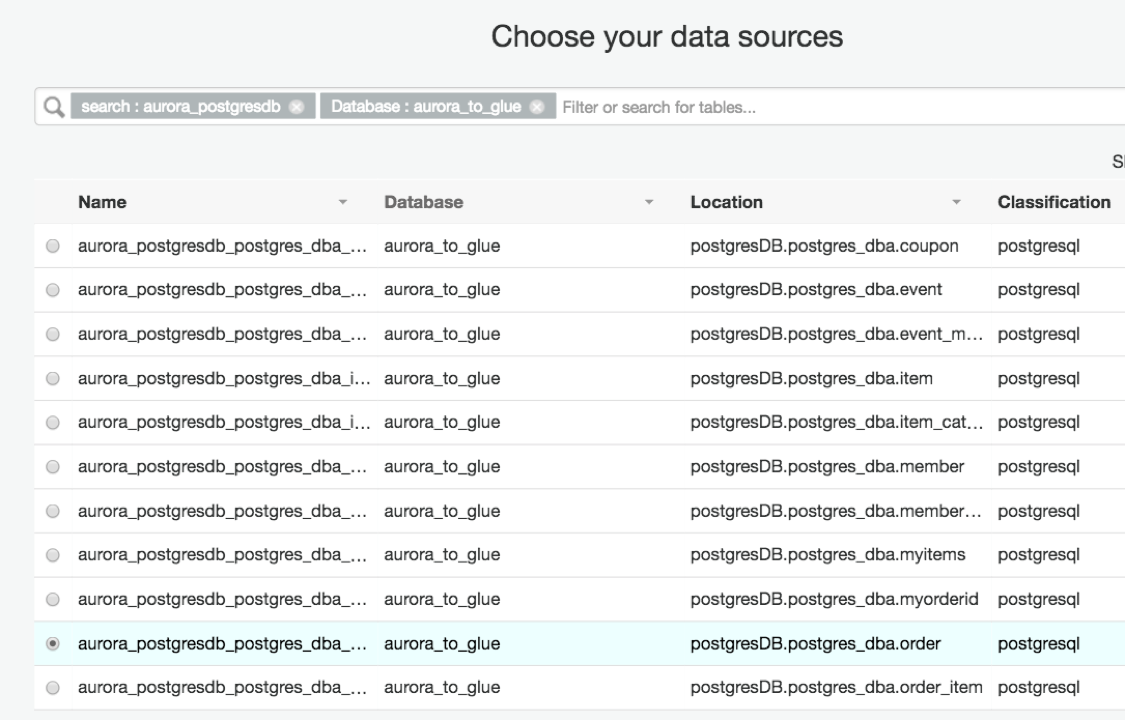Screen dimensions: 1125x720
Task: Select the myorderid table radio button
Action: 52,599
